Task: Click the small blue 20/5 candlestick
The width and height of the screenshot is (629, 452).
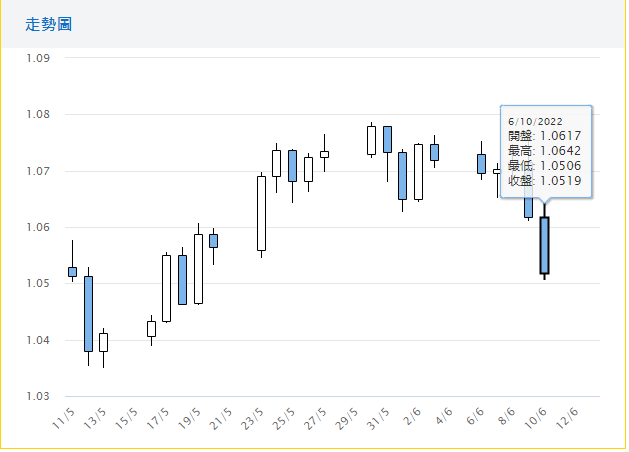Action: click(213, 241)
